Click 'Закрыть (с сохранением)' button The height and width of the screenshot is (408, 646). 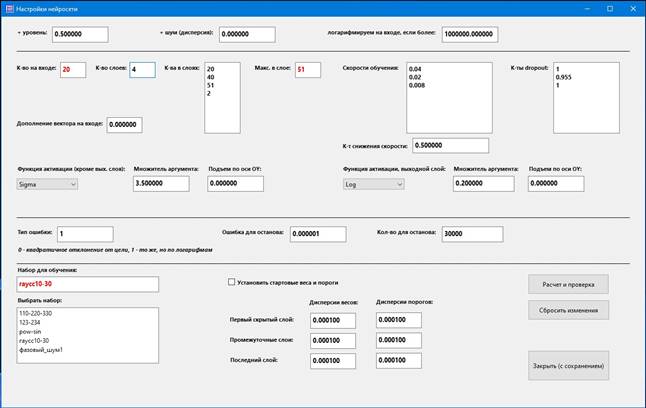tap(568, 366)
